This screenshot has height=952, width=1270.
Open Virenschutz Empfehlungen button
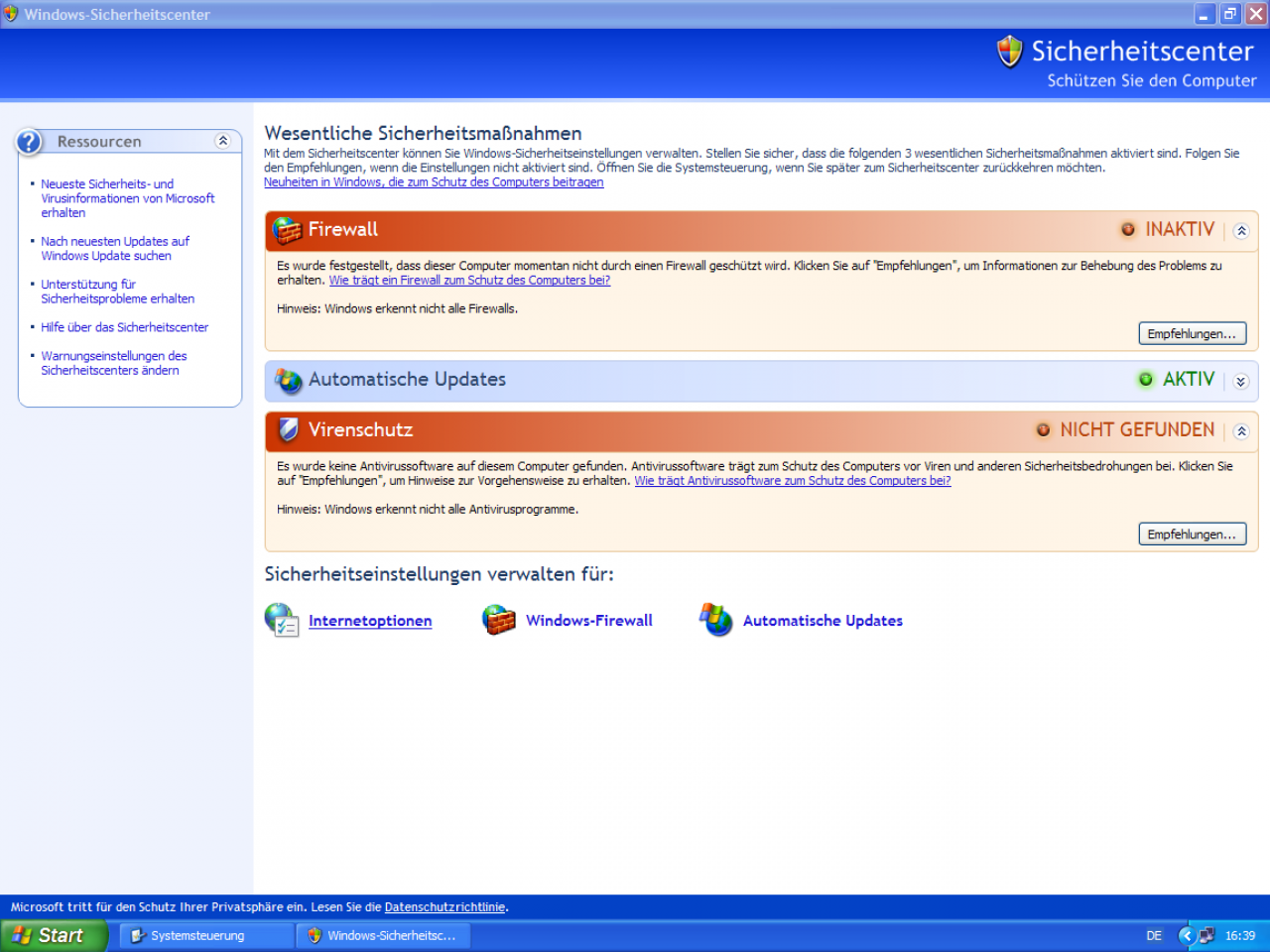click(x=1192, y=535)
